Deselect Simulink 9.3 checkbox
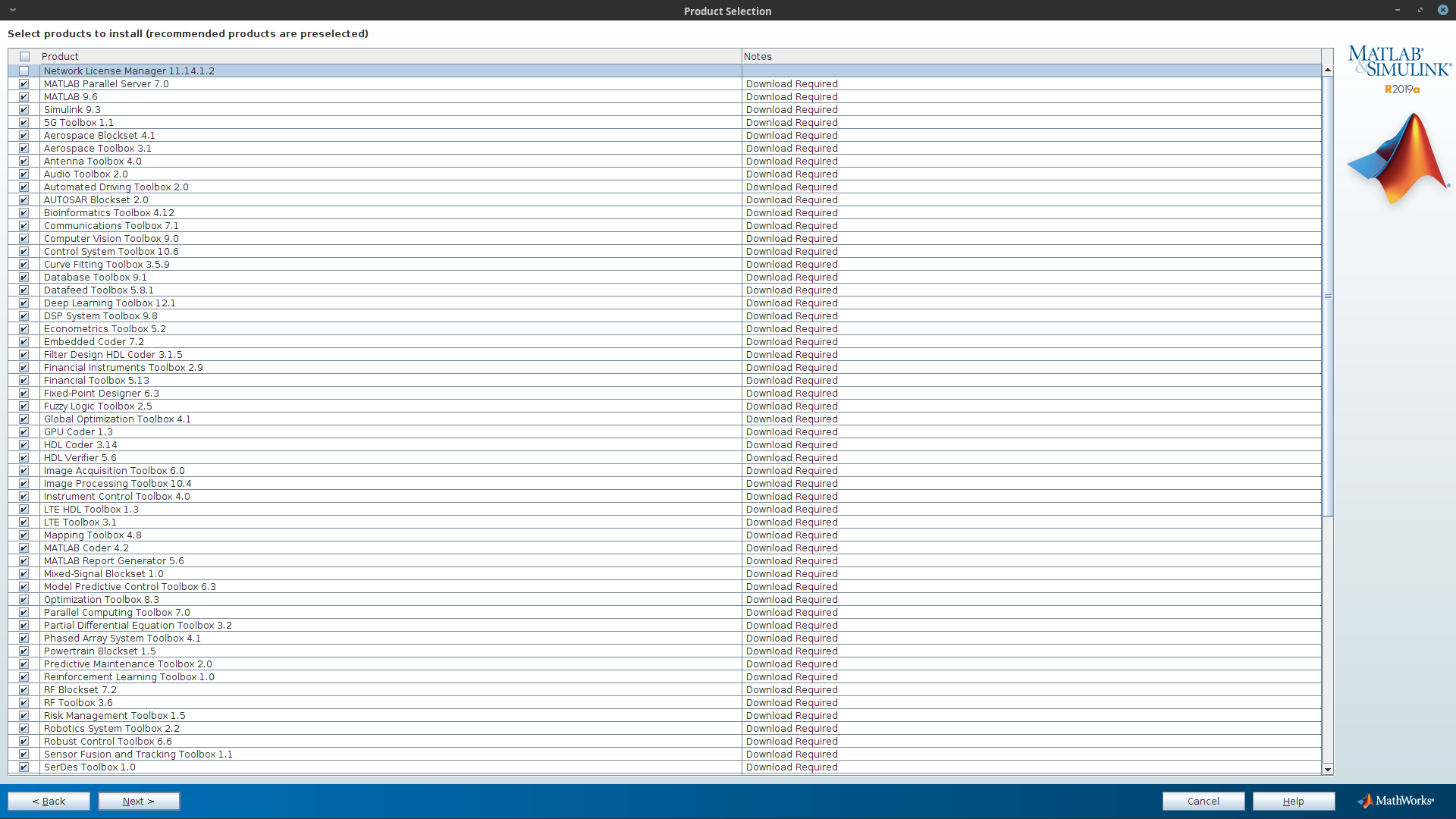Image resolution: width=1456 pixels, height=819 pixels. click(x=24, y=110)
